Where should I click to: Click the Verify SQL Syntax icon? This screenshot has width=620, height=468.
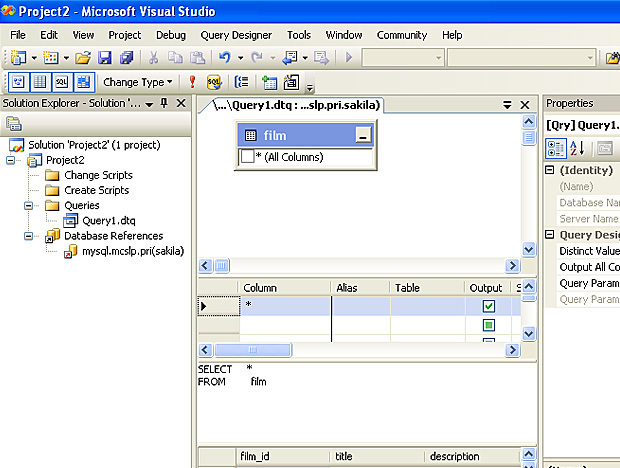[214, 82]
